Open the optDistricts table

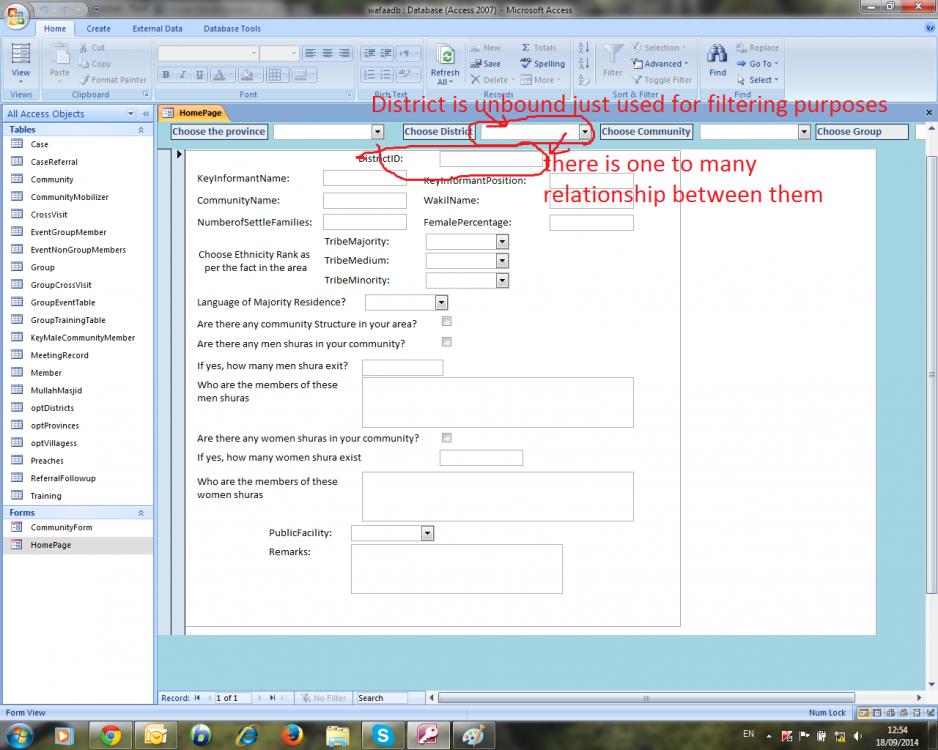coord(52,408)
